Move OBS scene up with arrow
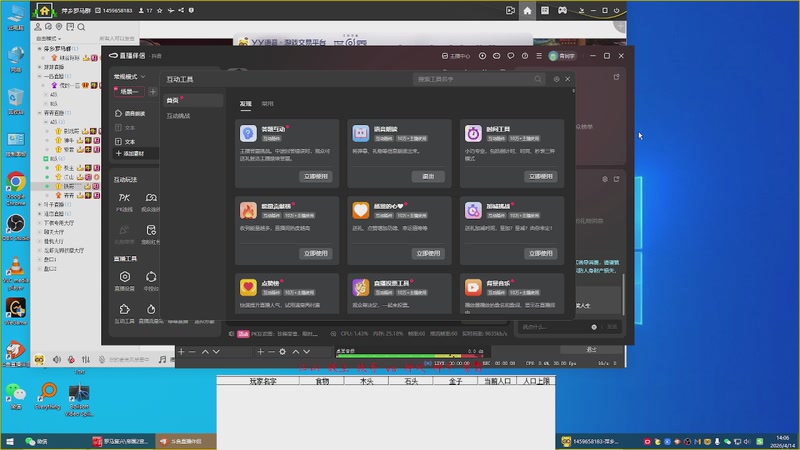Image resolution: width=800 pixels, height=450 pixels. click(x=205, y=352)
